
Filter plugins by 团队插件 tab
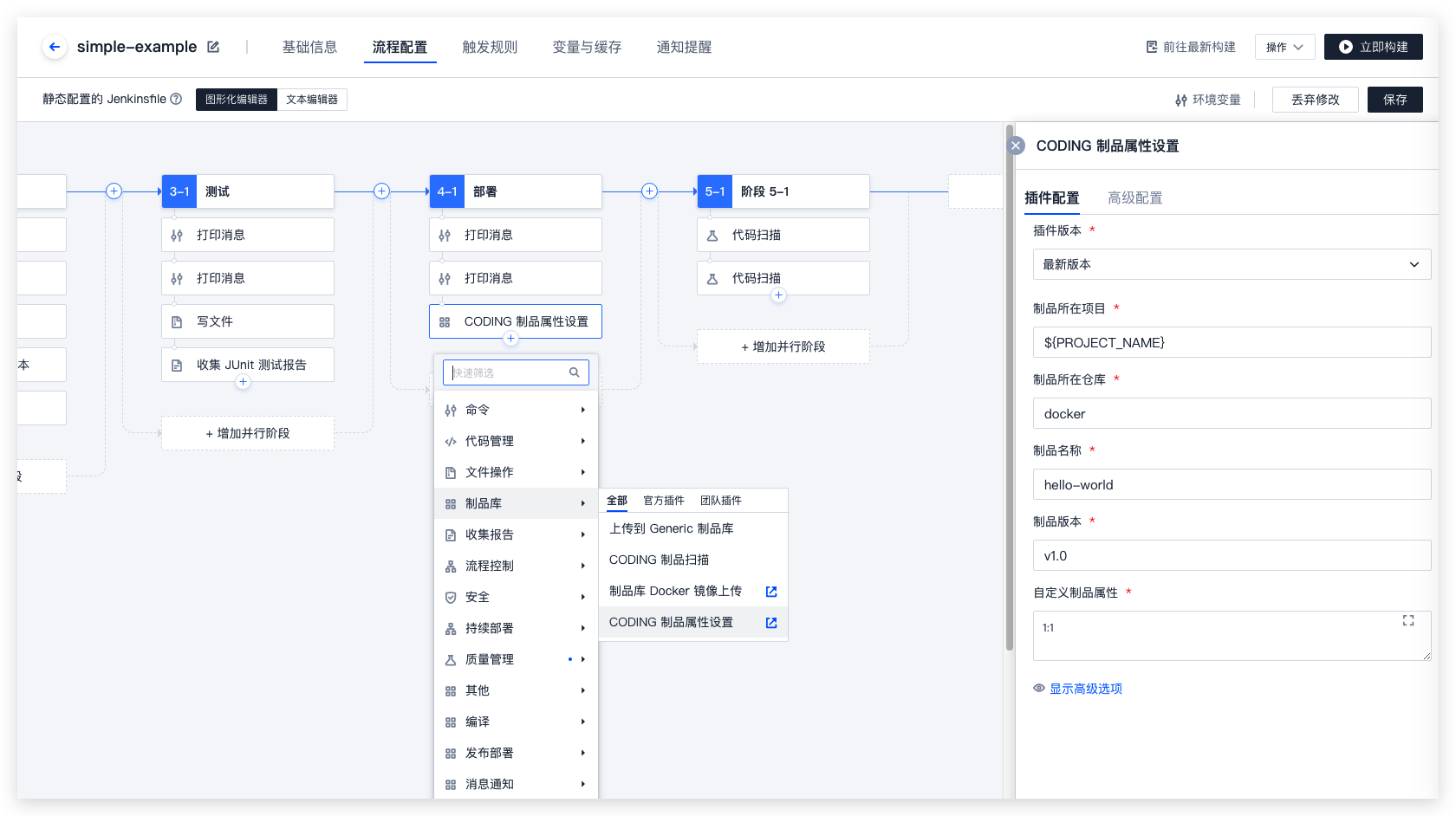coord(721,501)
